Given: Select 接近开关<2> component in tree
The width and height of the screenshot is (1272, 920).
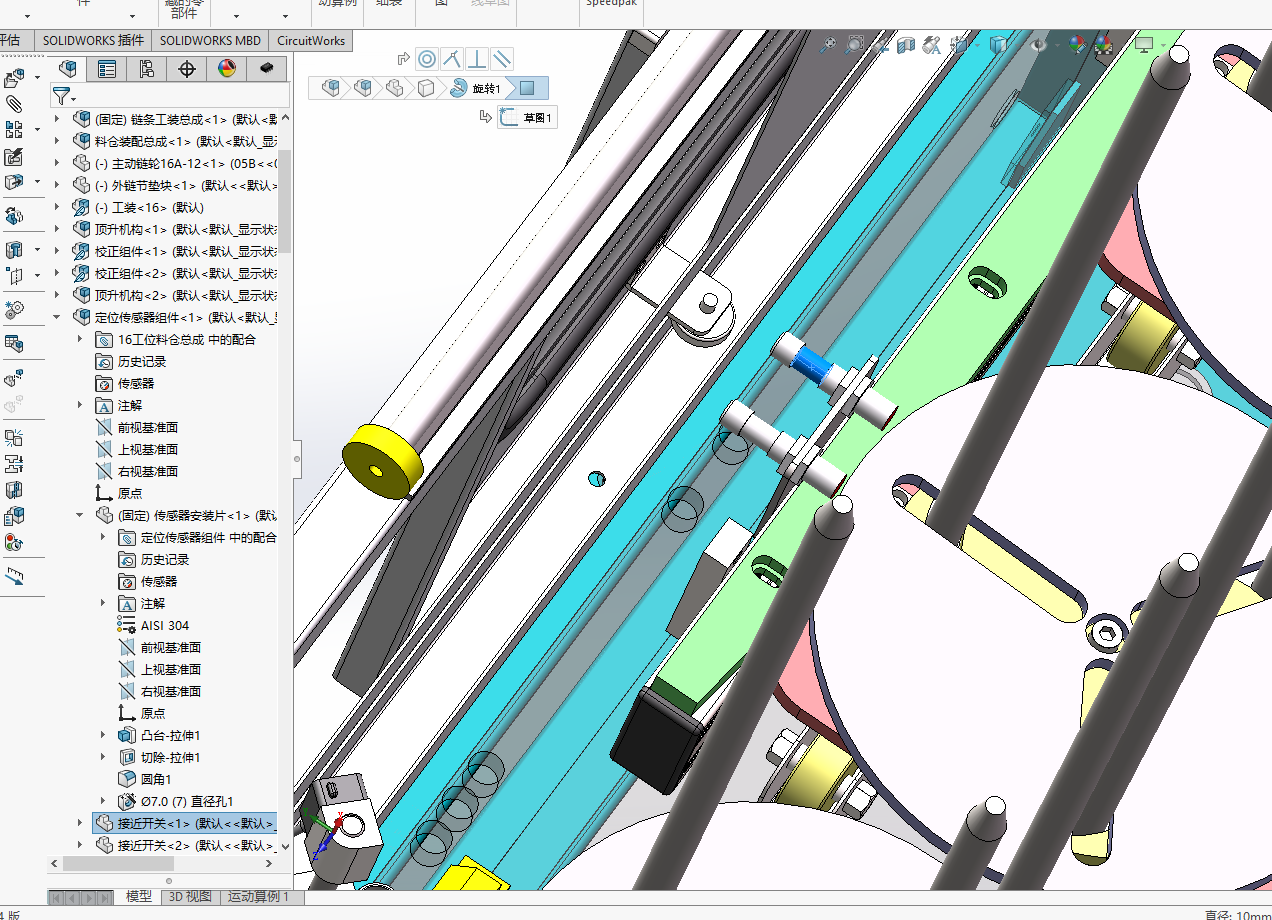Looking at the screenshot, I should (185, 845).
